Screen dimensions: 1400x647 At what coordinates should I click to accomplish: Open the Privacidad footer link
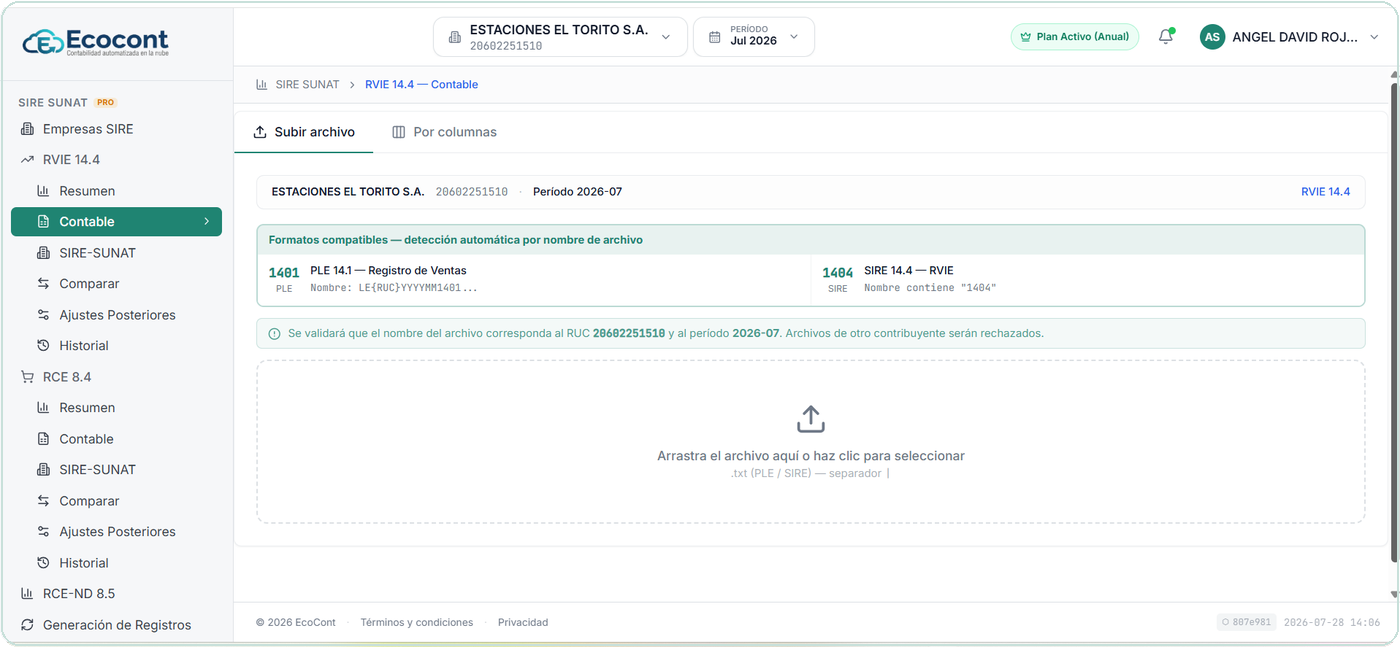pyautogui.click(x=523, y=622)
